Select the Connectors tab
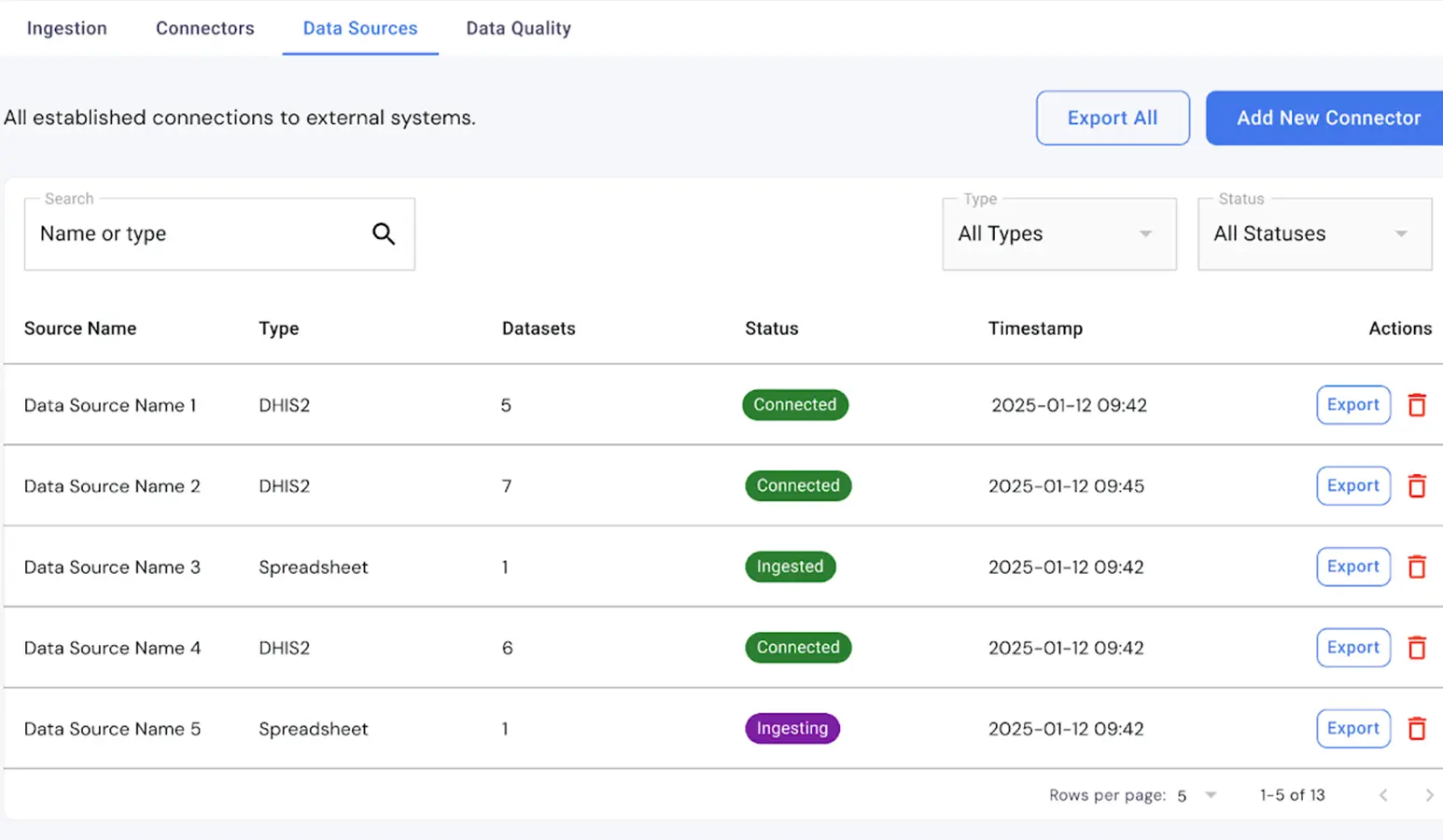Screen dimensions: 1443x840 pyautogui.click(x=204, y=28)
